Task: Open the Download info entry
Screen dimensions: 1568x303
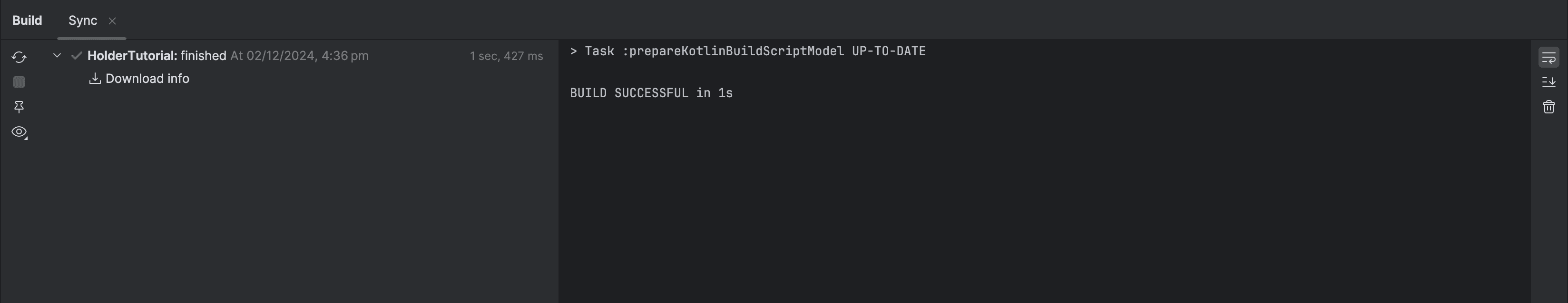Action: [147, 79]
